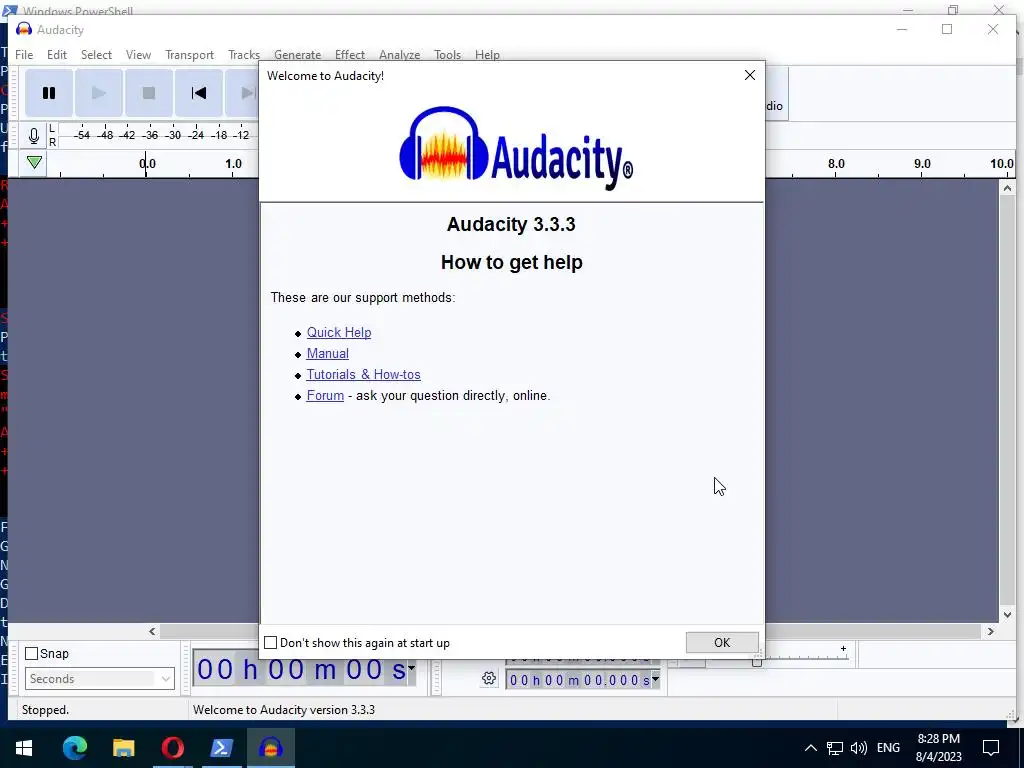Show hidden system tray icons

[x=810, y=748]
